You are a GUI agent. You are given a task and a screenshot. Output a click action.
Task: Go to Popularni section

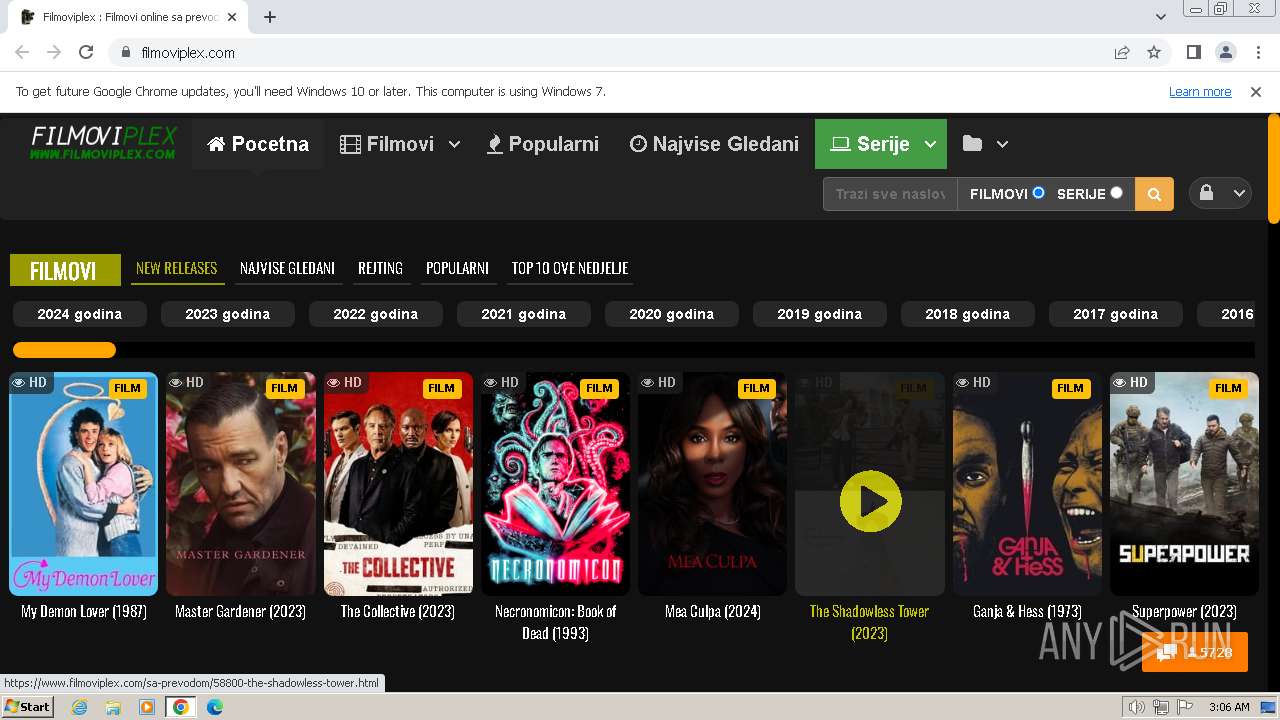click(x=543, y=144)
